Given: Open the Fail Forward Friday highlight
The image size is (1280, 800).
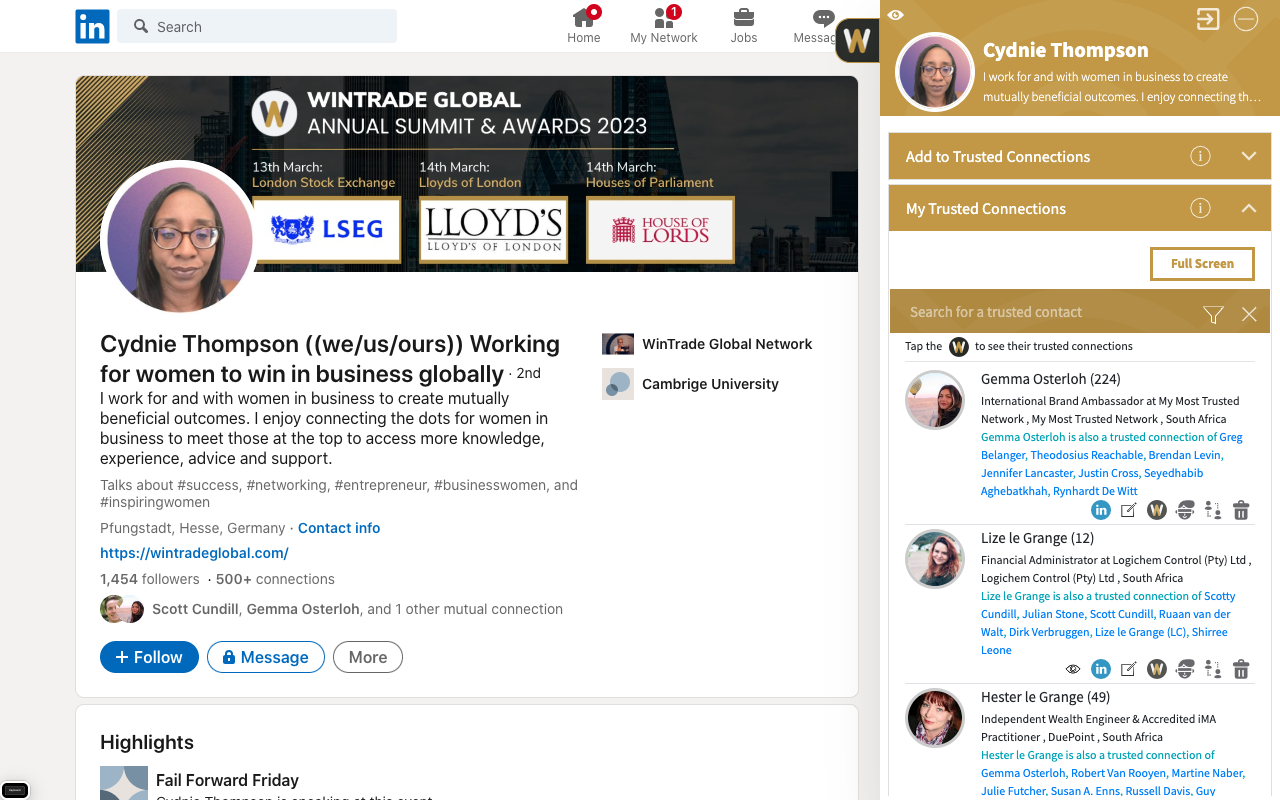Looking at the screenshot, I should pyautogui.click(x=227, y=780).
